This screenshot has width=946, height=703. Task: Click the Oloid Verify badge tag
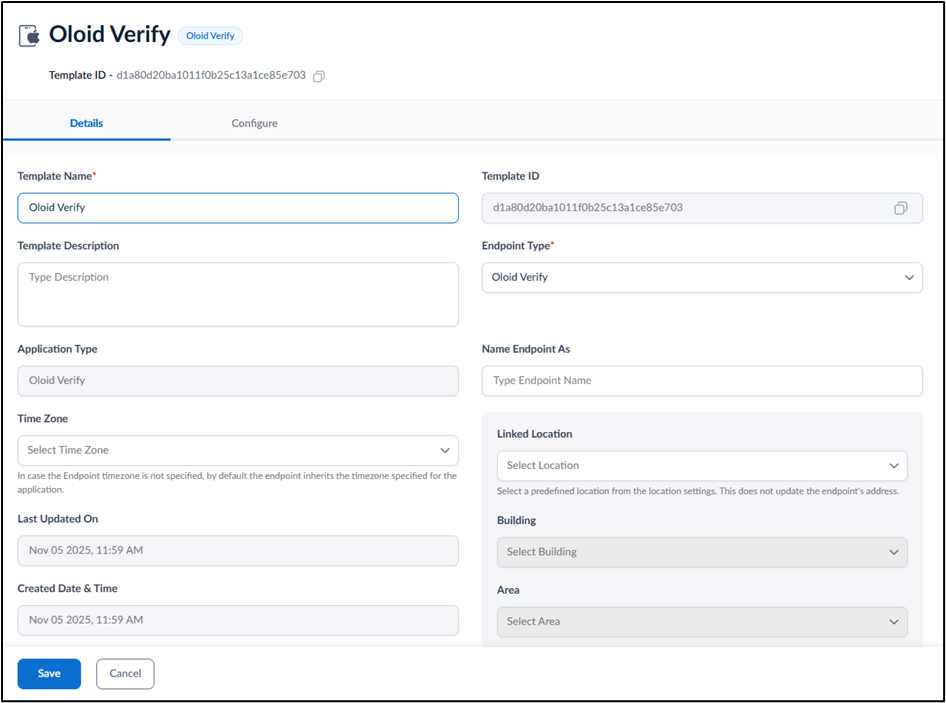click(210, 36)
